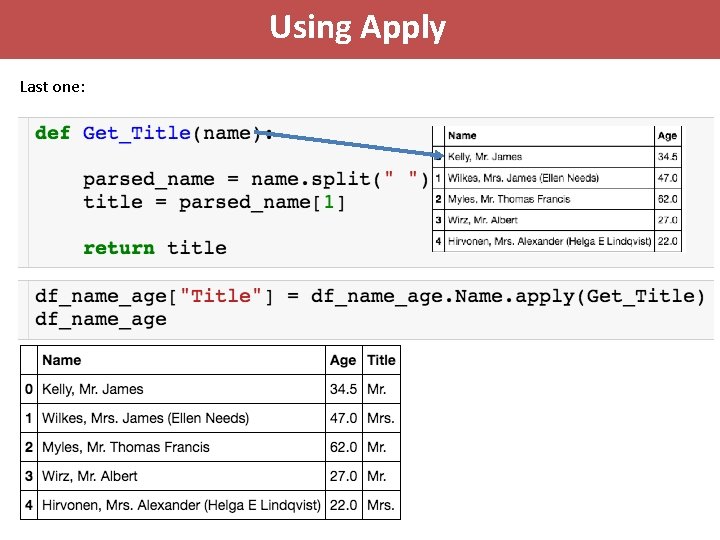This screenshot has height=540, width=720.
Task: Click the 'def Get_Title(name):' code line
Action: tap(154, 133)
